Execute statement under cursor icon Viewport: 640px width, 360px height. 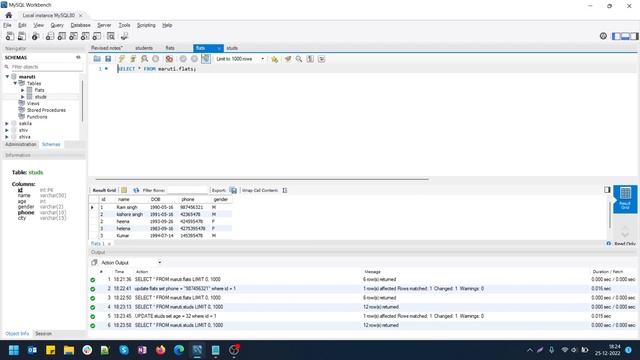point(133,59)
